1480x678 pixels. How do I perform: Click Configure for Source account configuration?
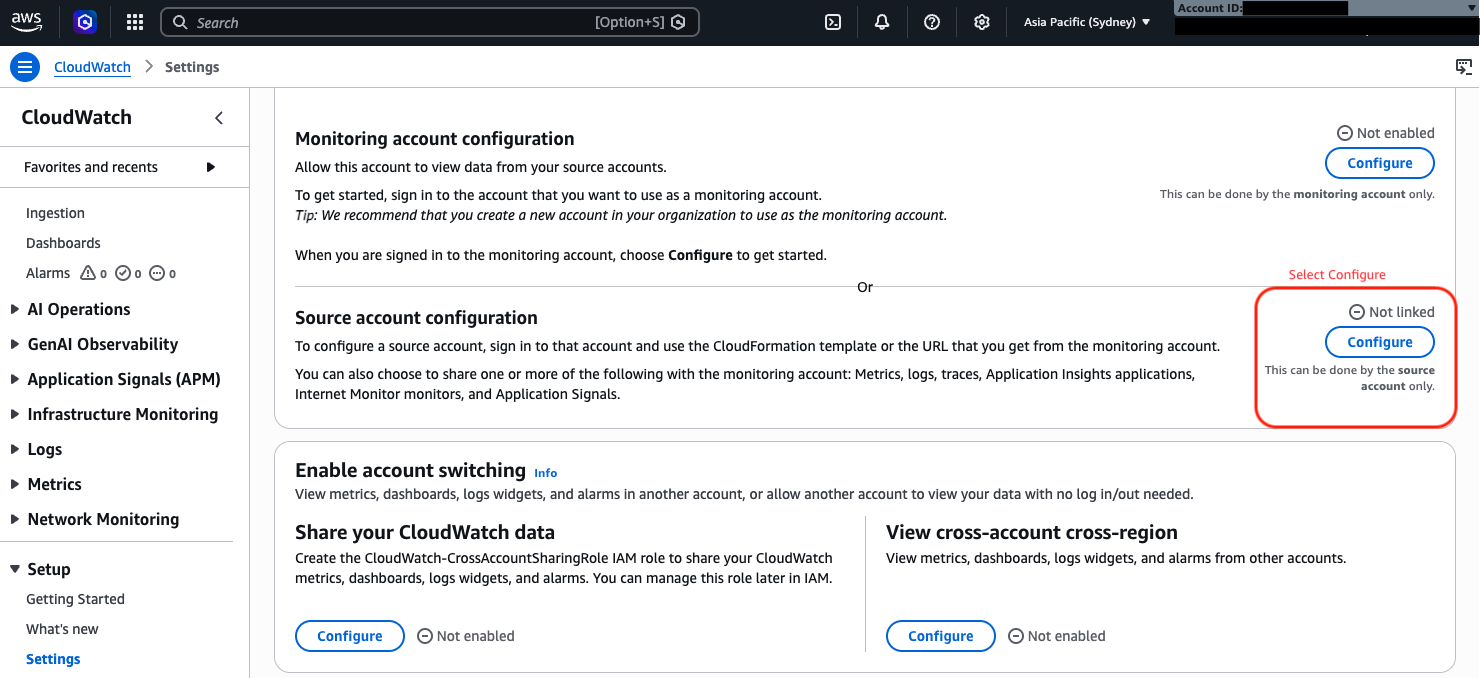pos(1380,342)
